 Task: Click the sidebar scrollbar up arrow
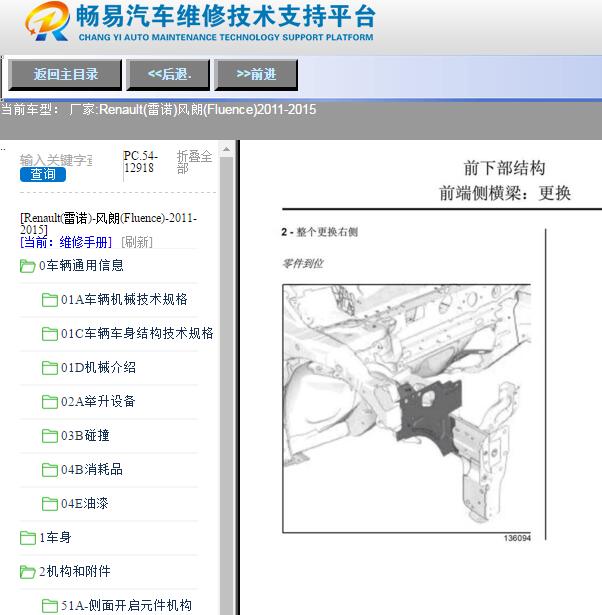(226, 149)
